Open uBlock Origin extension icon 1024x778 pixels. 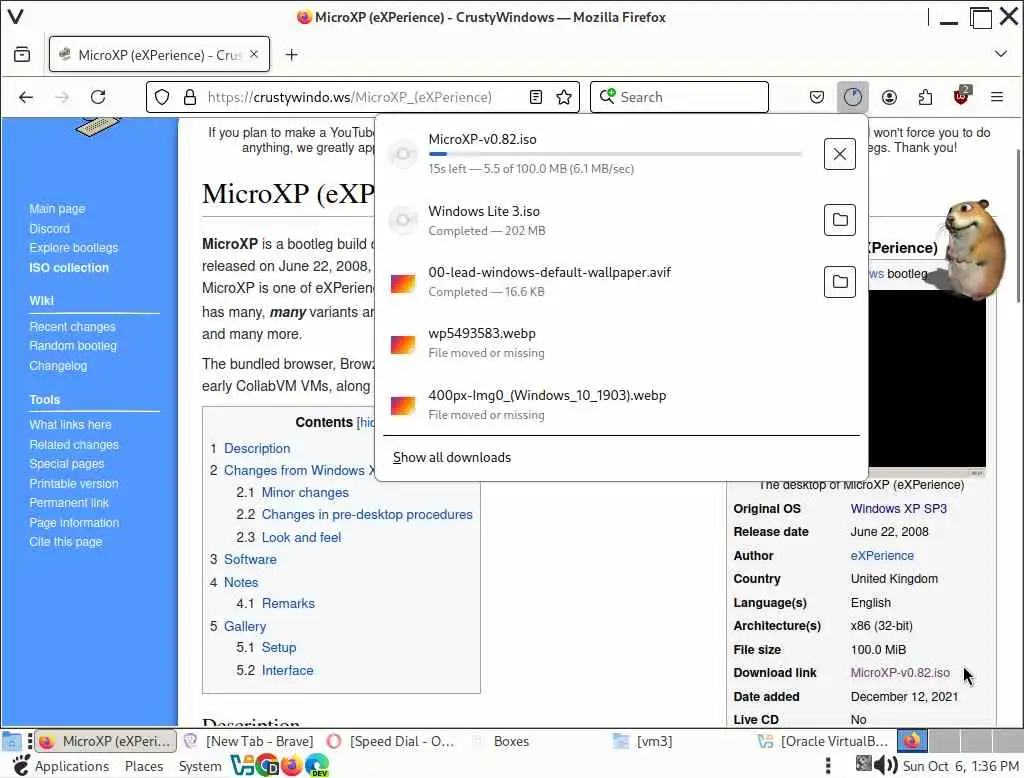[961, 96]
